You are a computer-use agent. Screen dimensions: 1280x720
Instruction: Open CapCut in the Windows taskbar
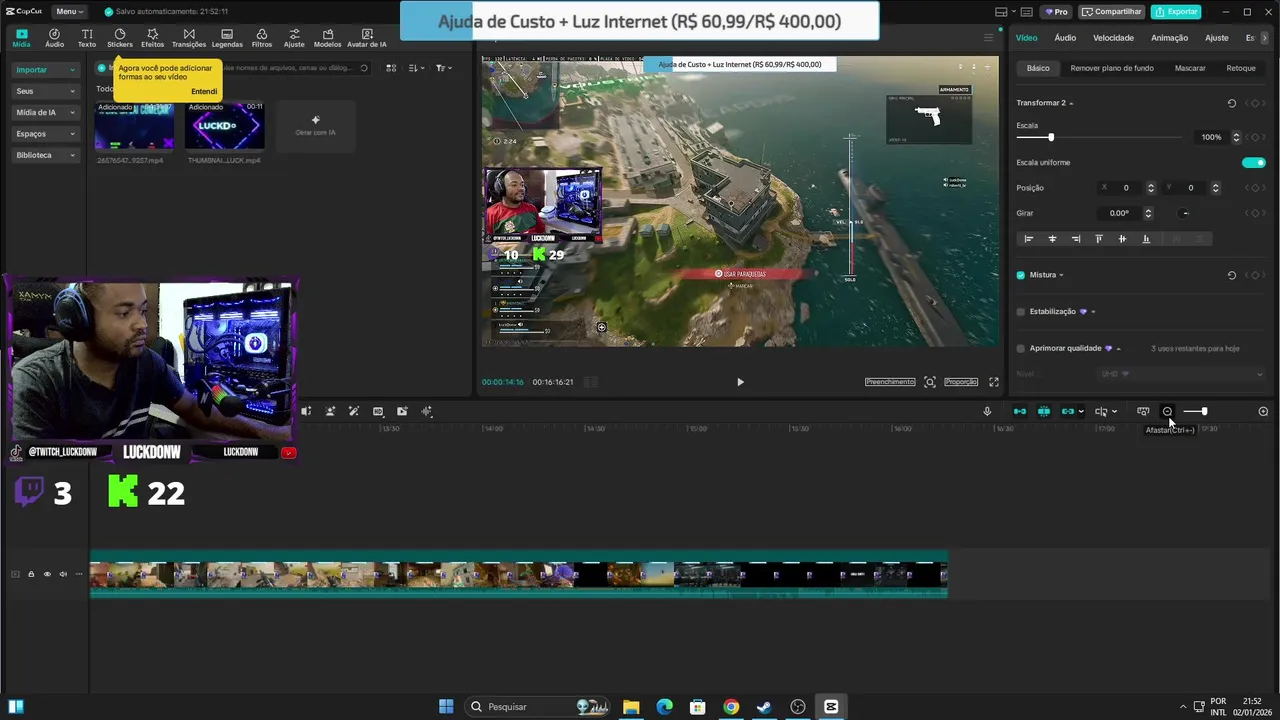[x=831, y=707]
